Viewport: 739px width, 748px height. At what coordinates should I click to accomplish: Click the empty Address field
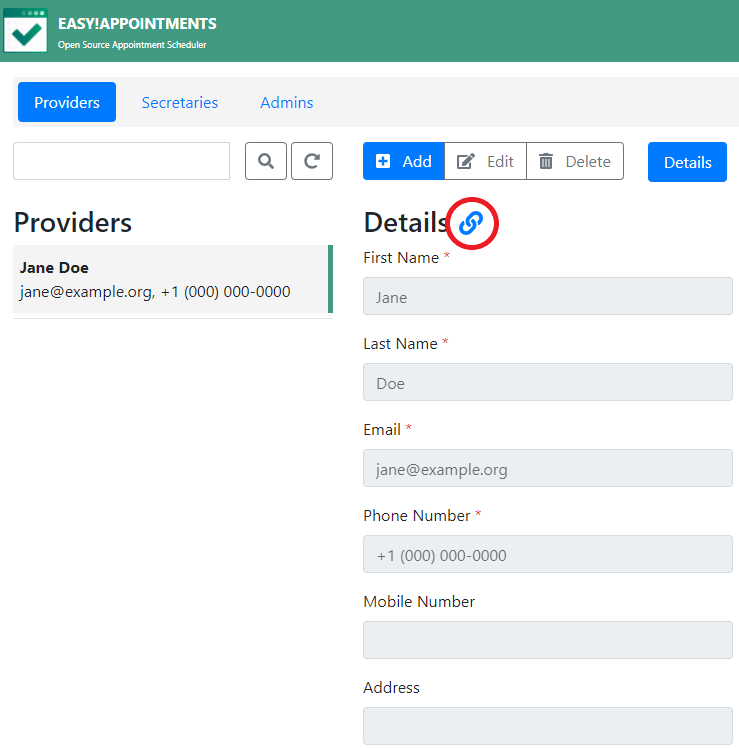click(548, 726)
